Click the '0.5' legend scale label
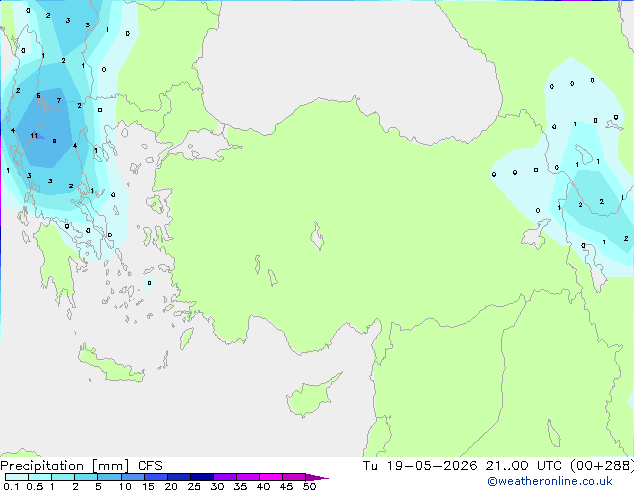The height and width of the screenshot is (490, 634). [x=35, y=486]
